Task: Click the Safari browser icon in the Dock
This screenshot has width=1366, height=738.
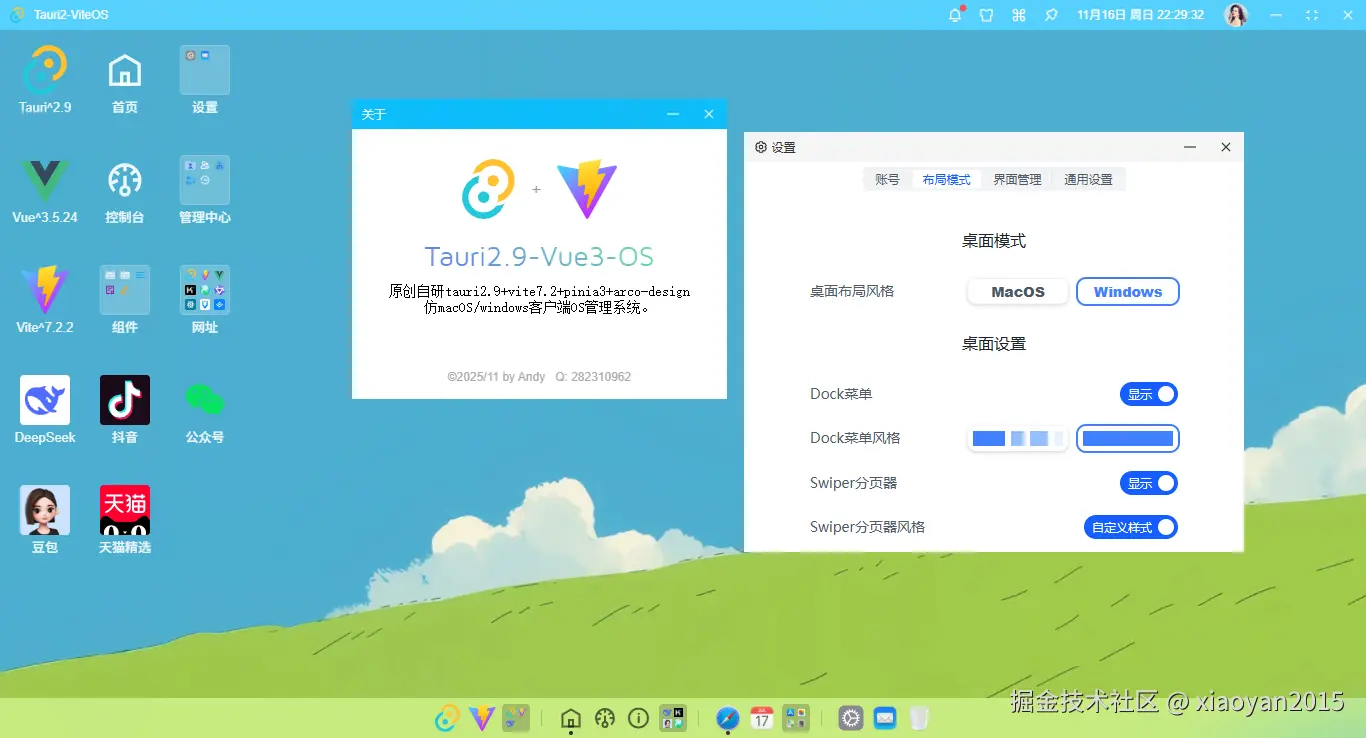Action: tap(728, 718)
